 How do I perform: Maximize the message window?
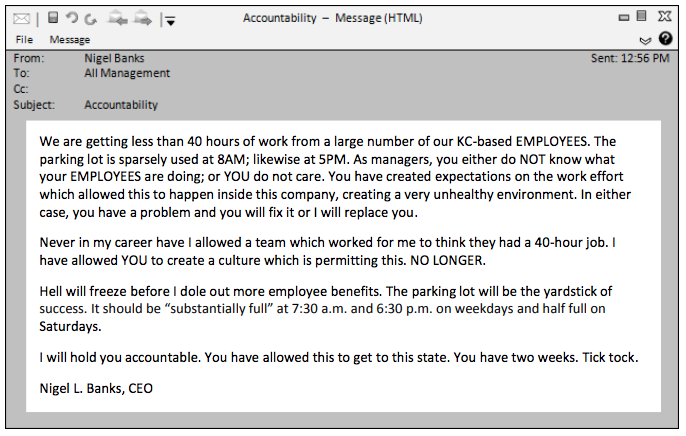coord(643,17)
